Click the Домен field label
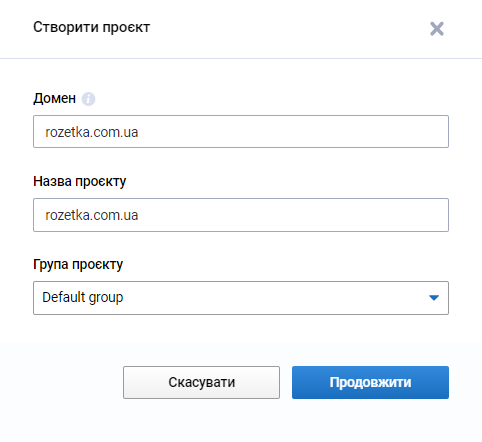 pyautogui.click(x=54, y=98)
